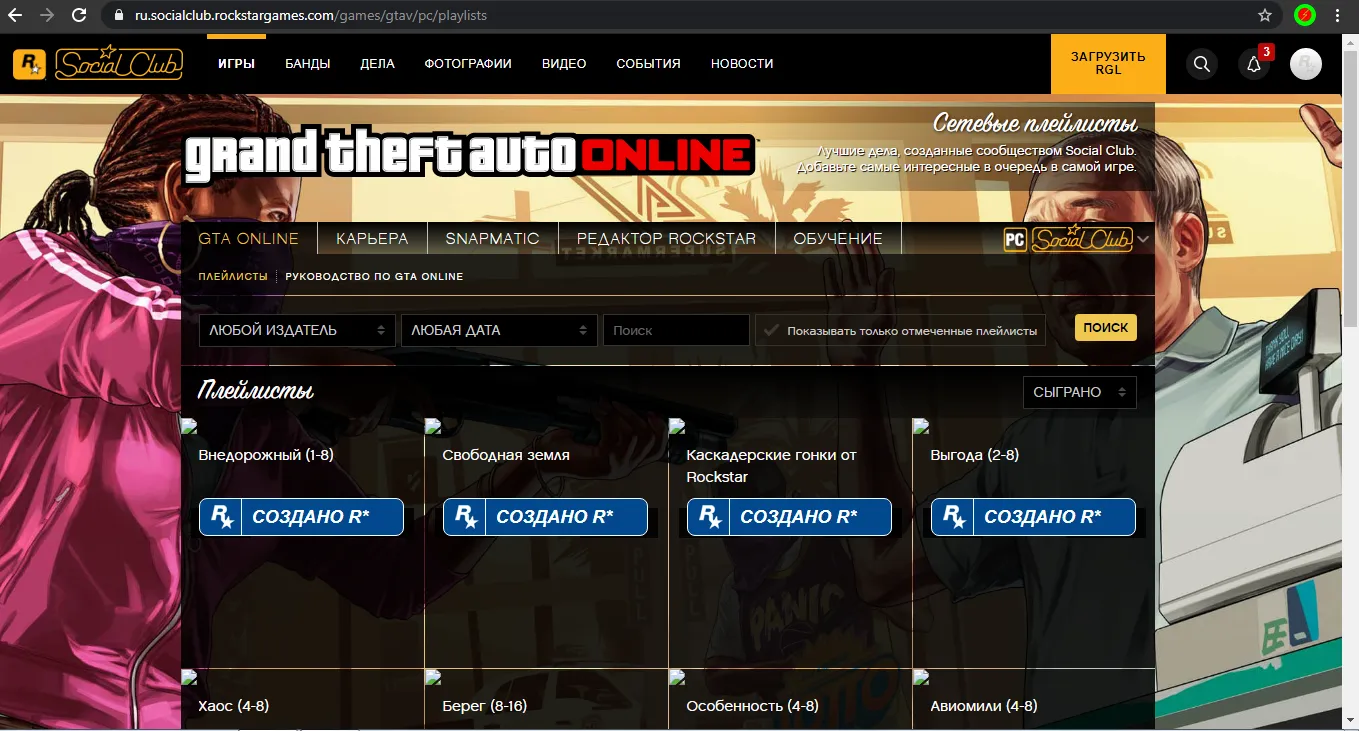The width and height of the screenshot is (1359, 731).
Task: Click R* icon on Внедорожный badge
Action: pos(220,517)
